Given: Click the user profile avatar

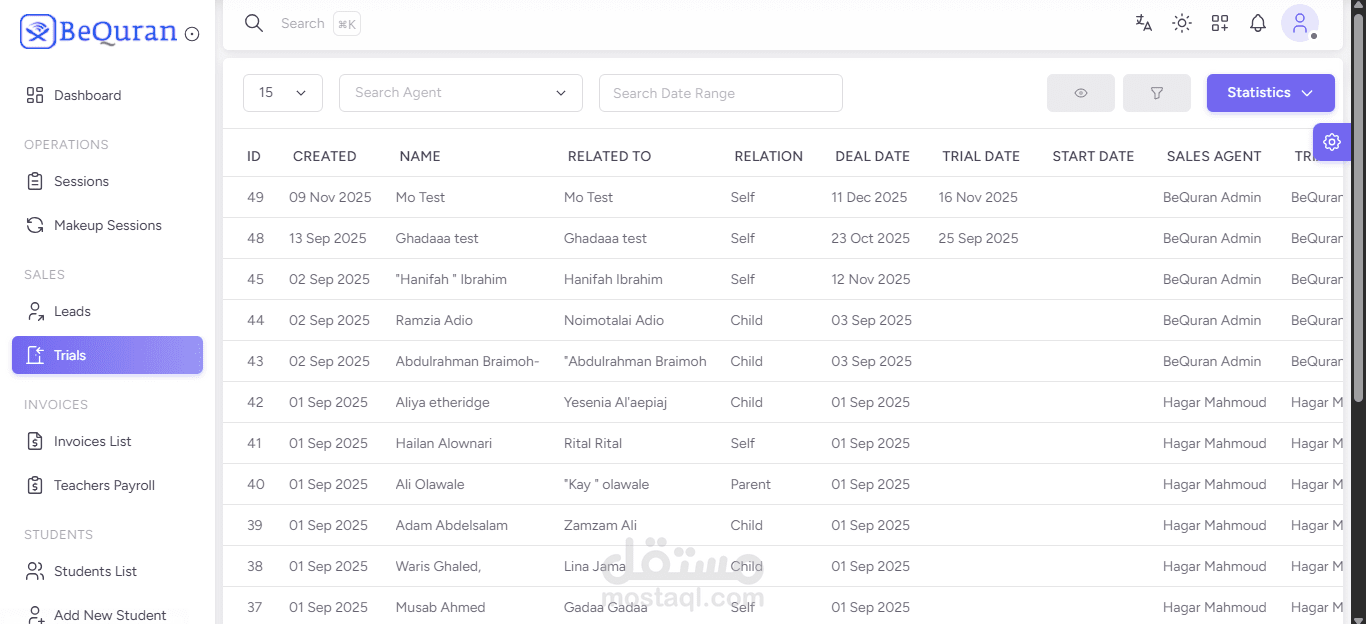Looking at the screenshot, I should [1300, 24].
